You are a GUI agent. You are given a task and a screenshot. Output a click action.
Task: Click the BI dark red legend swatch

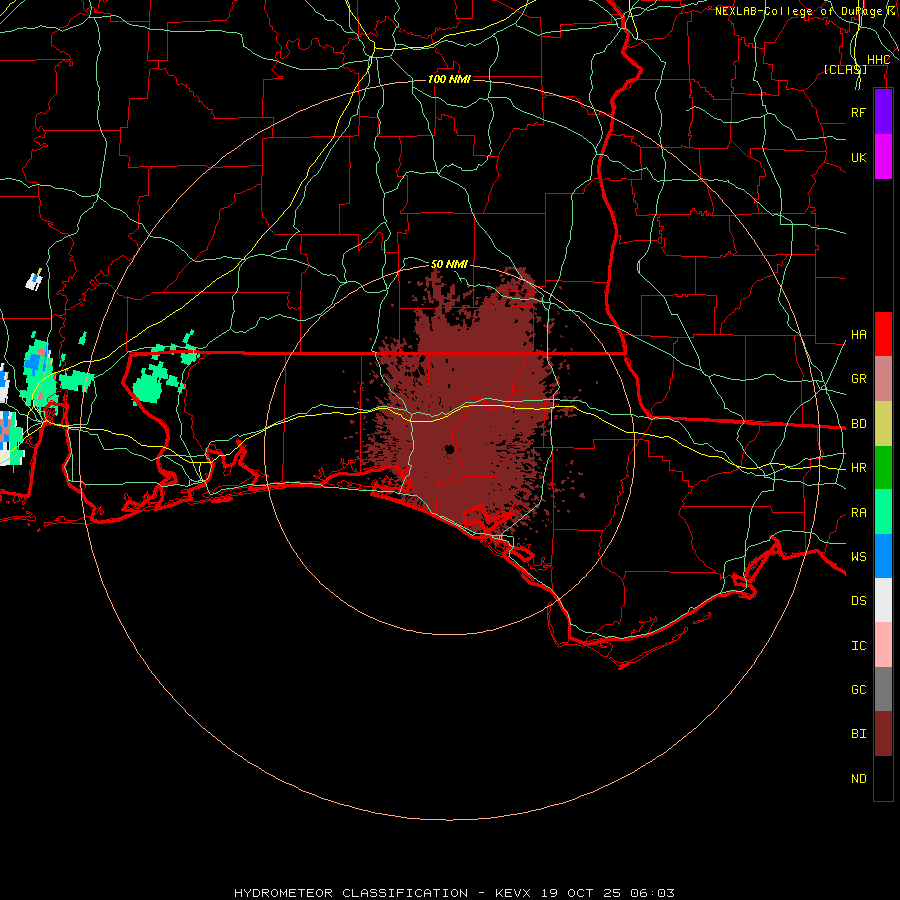883,734
